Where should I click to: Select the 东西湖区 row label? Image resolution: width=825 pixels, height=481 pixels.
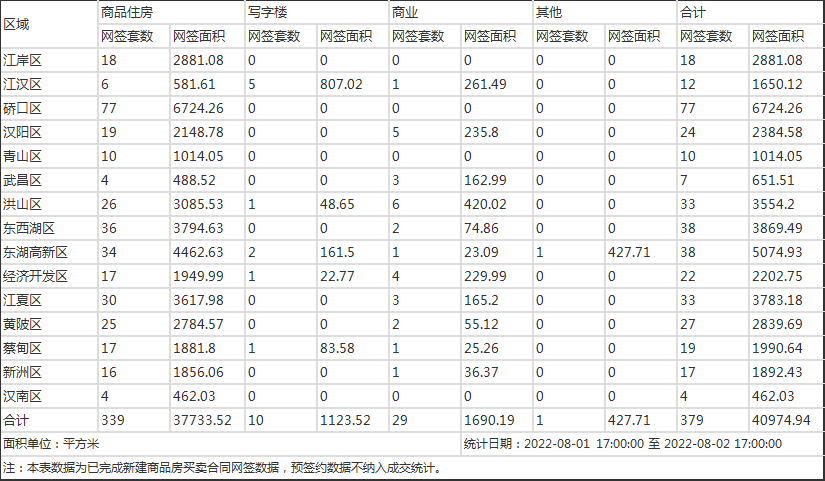coord(29,228)
